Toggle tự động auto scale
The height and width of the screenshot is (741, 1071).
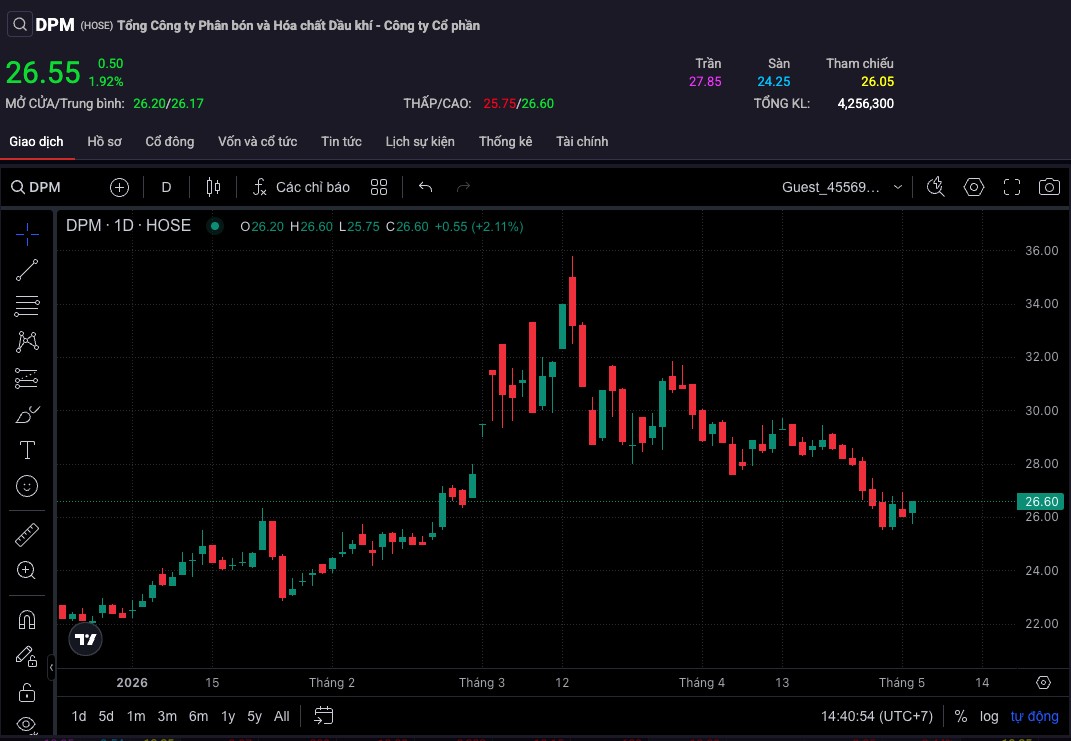tap(1034, 716)
